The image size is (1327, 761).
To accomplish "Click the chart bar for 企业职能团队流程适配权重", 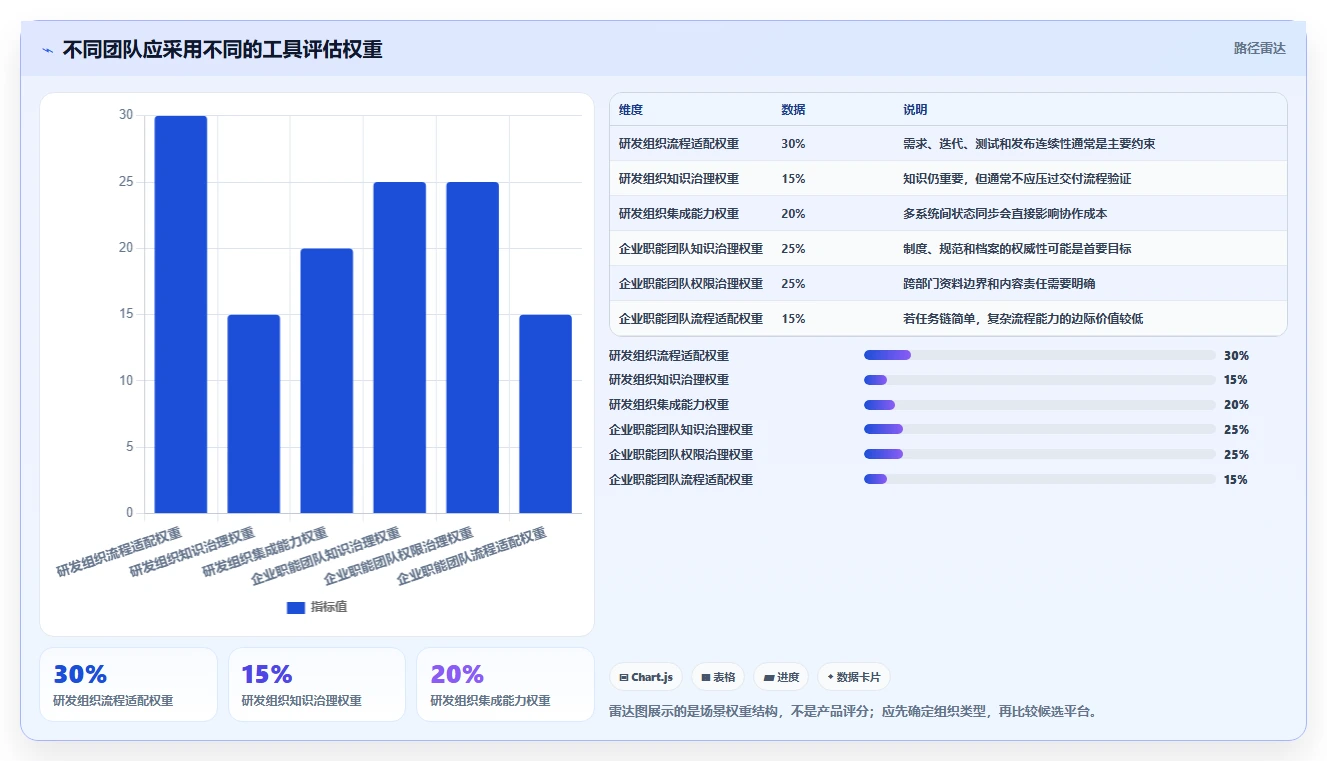I will click(545, 414).
